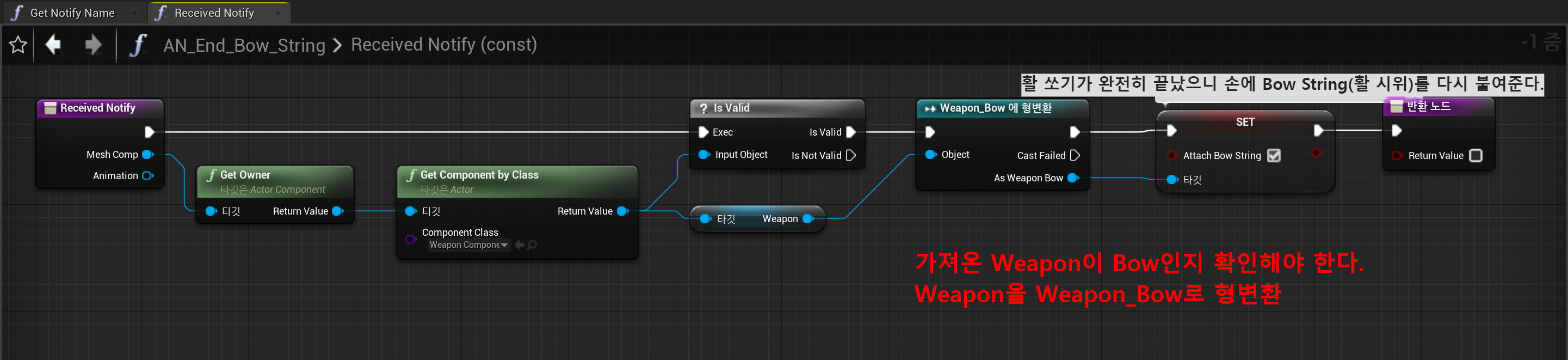Select the Received Notify tab

213,13
